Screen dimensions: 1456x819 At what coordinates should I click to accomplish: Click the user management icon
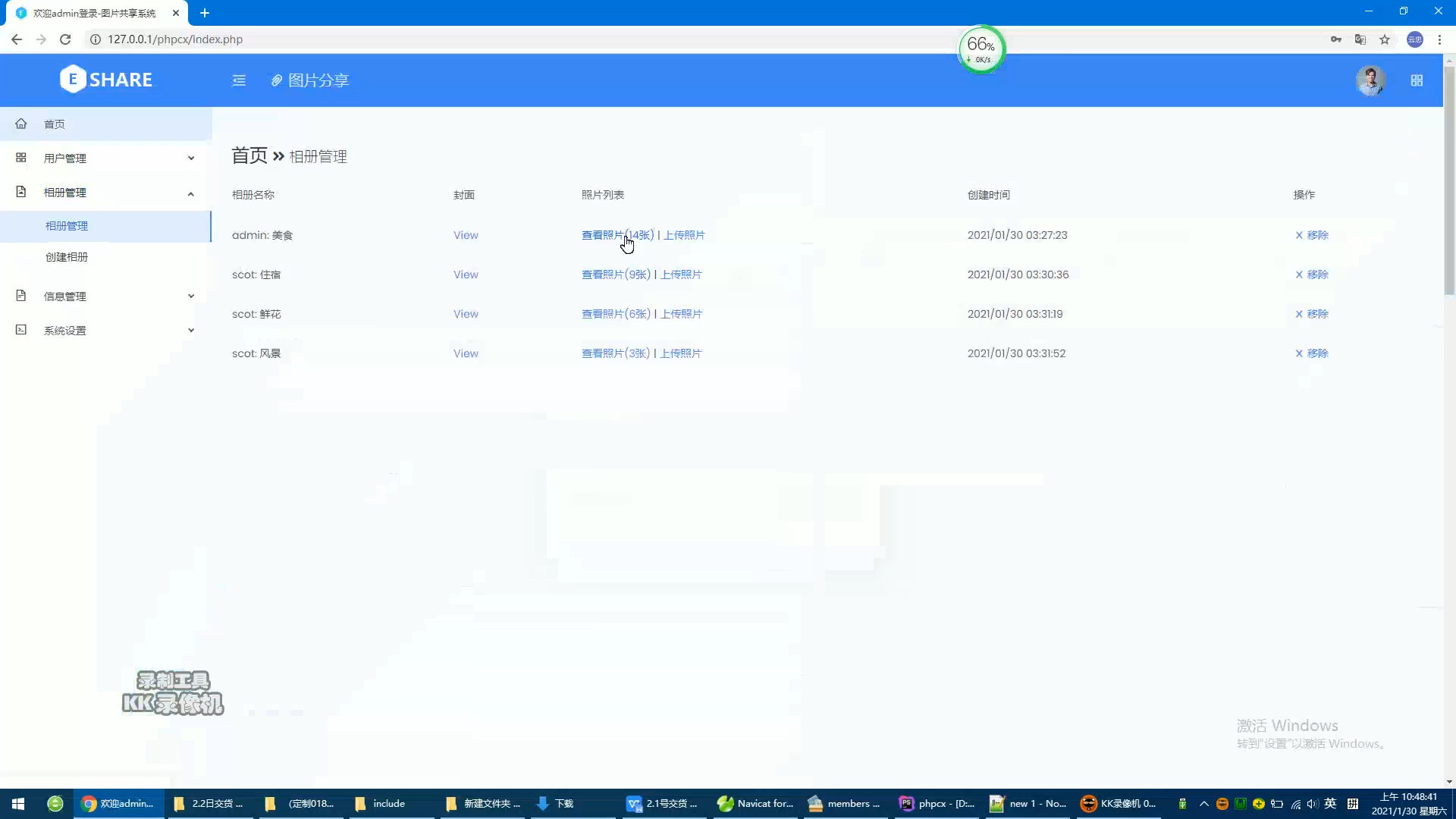22,158
